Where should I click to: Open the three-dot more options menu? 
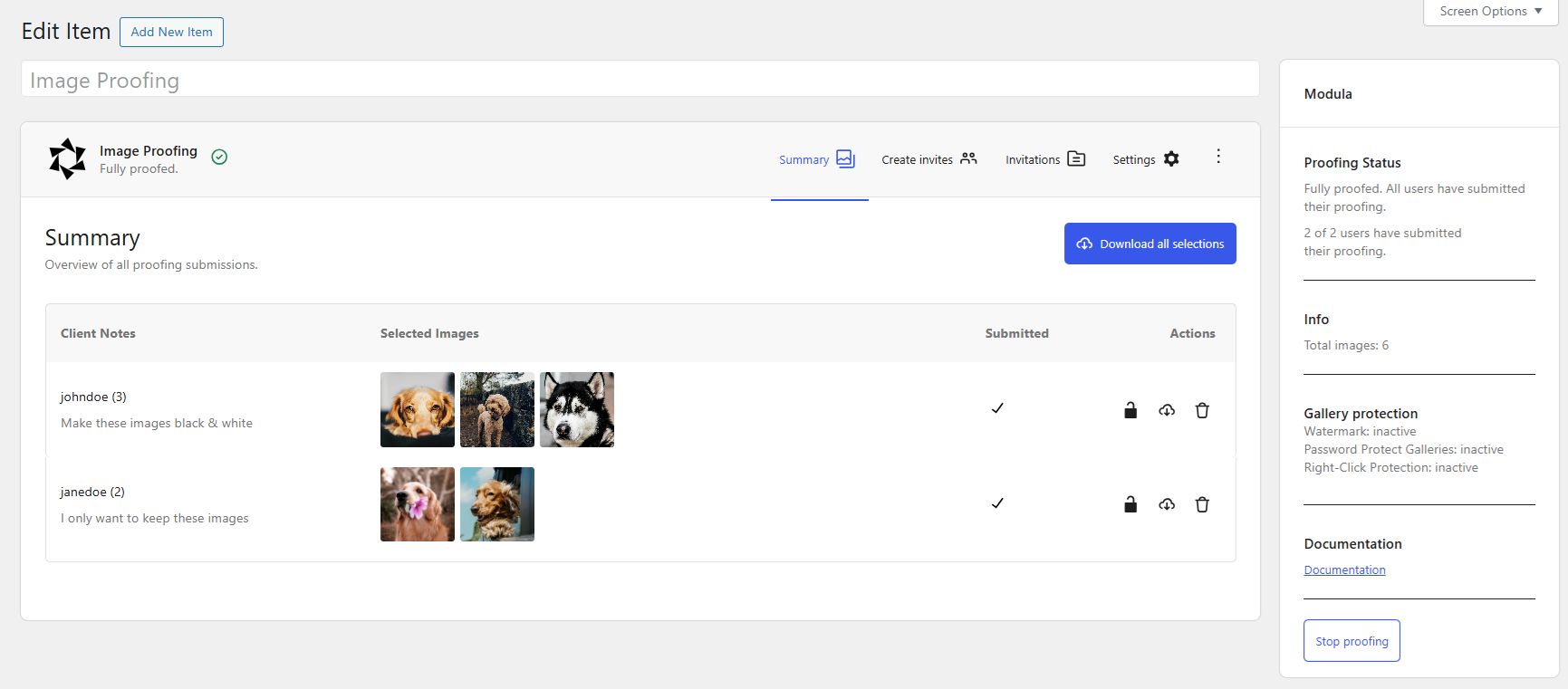click(1218, 157)
